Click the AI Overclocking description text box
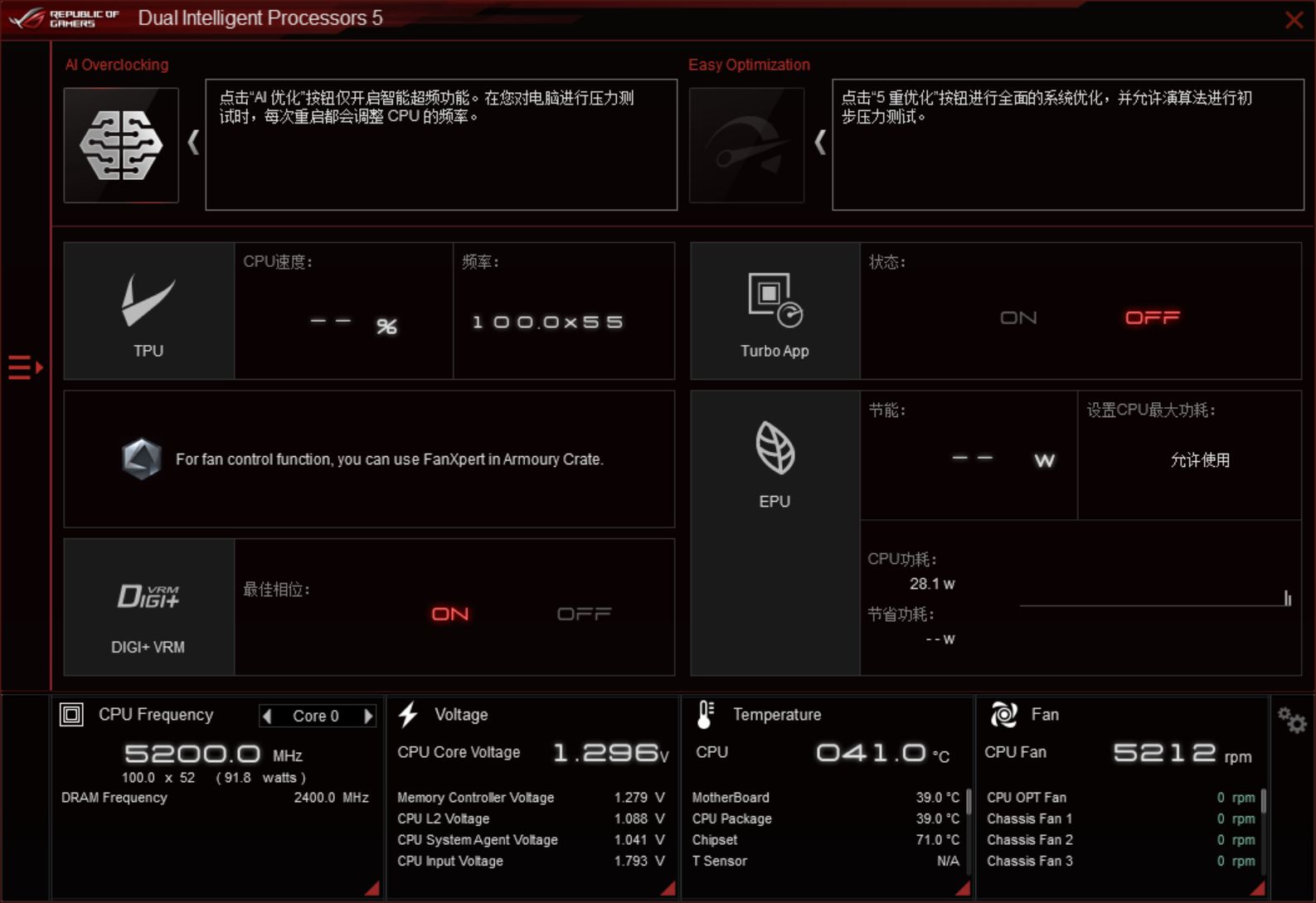Viewport: 1316px width, 903px height. pyautogui.click(x=441, y=144)
